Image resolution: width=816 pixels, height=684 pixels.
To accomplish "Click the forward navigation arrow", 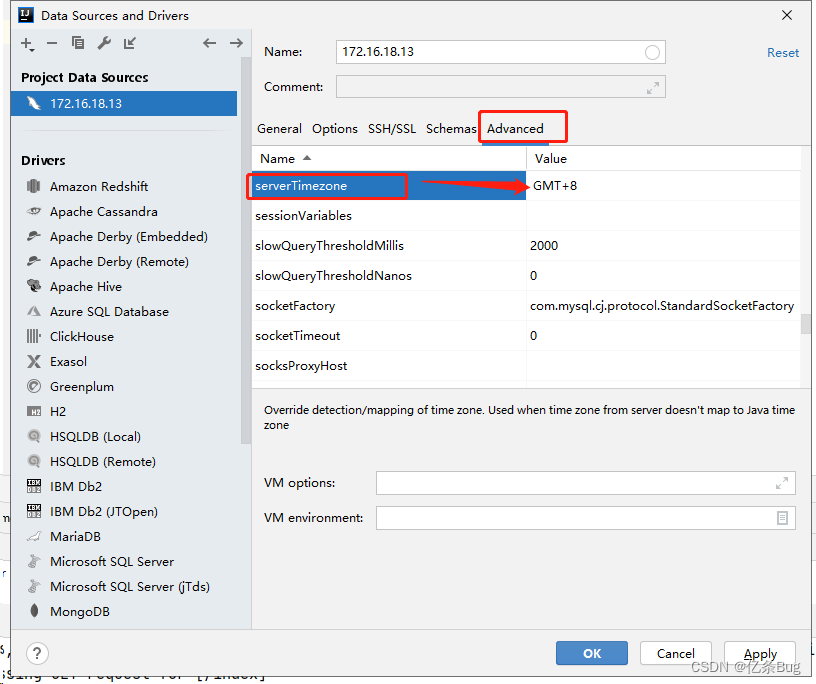I will 237,43.
